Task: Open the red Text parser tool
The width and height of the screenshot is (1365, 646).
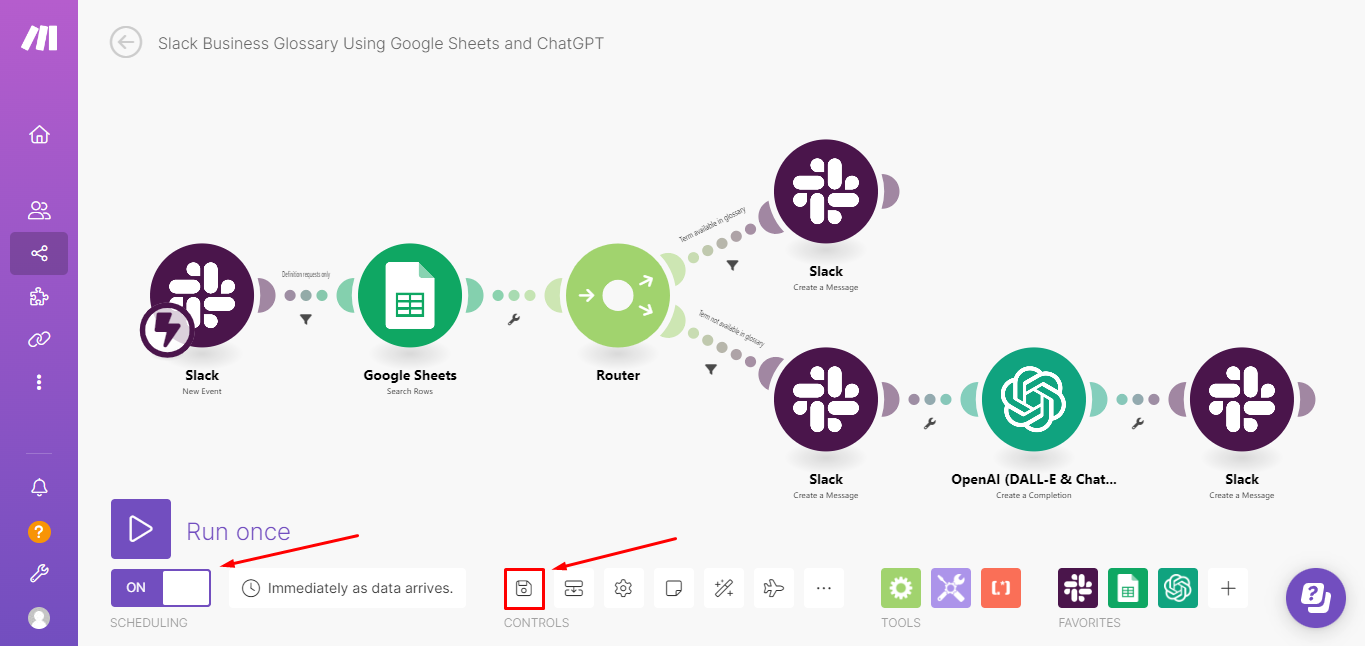Action: [x=1001, y=588]
